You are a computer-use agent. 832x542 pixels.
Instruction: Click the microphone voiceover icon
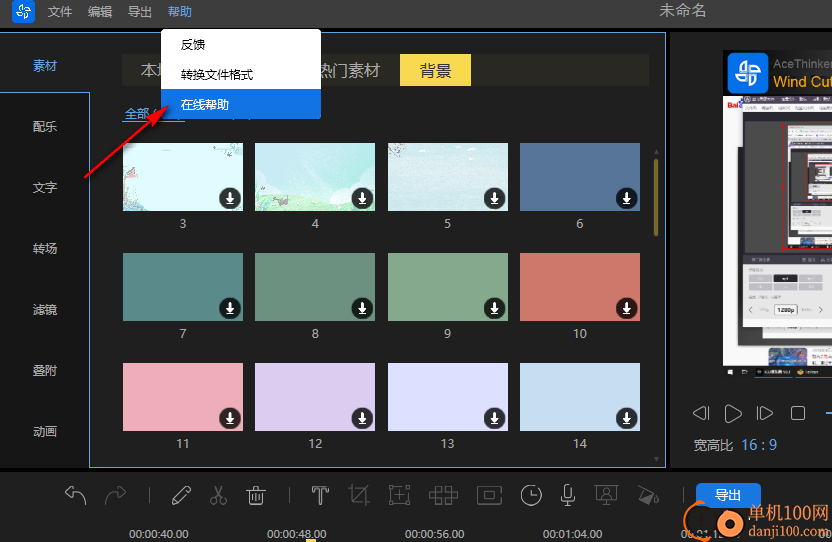568,495
